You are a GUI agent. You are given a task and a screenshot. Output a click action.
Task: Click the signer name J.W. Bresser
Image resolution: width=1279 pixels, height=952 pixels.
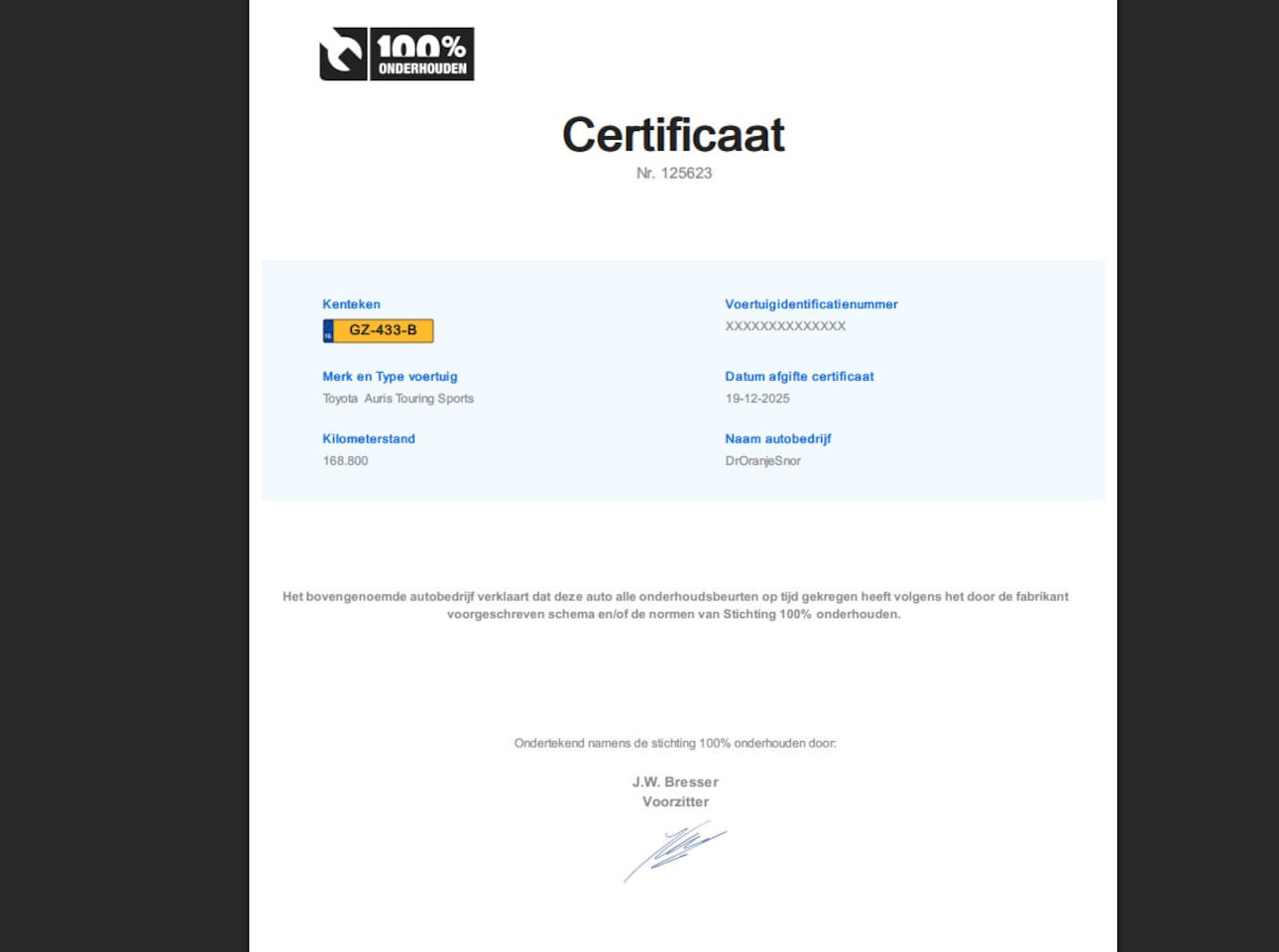pos(675,782)
